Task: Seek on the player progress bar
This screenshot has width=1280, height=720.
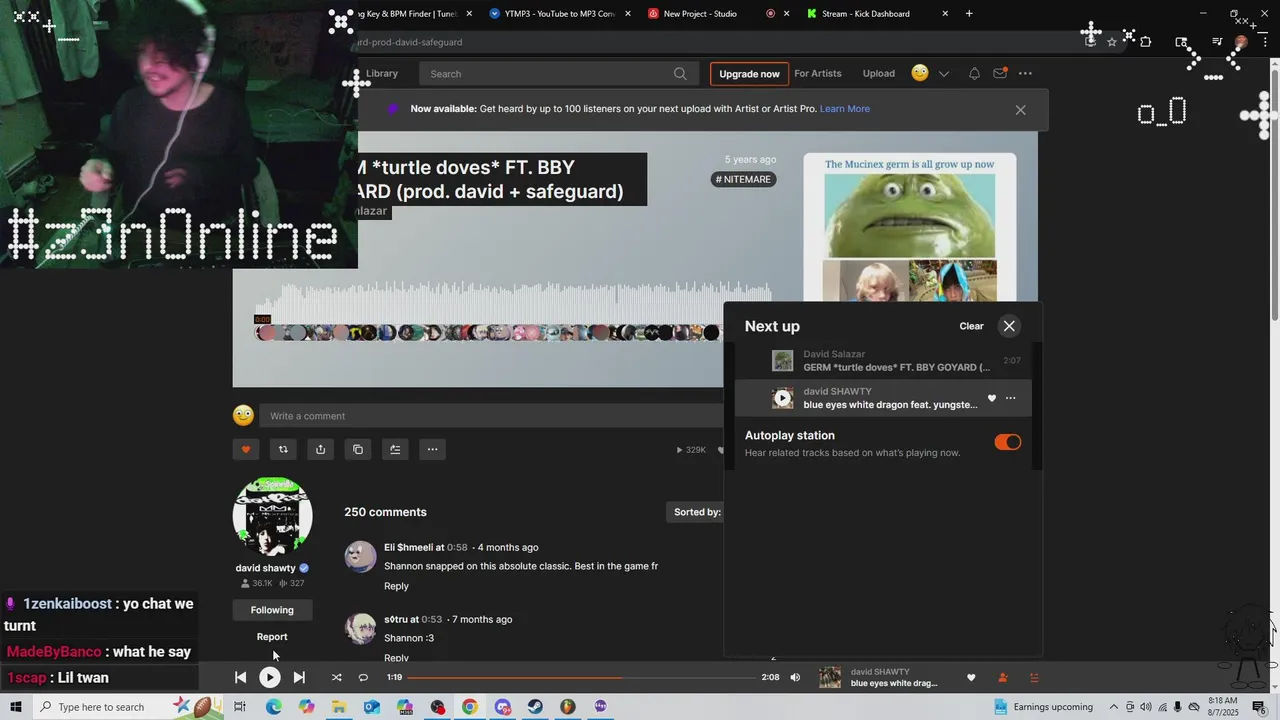Action: coord(581,677)
